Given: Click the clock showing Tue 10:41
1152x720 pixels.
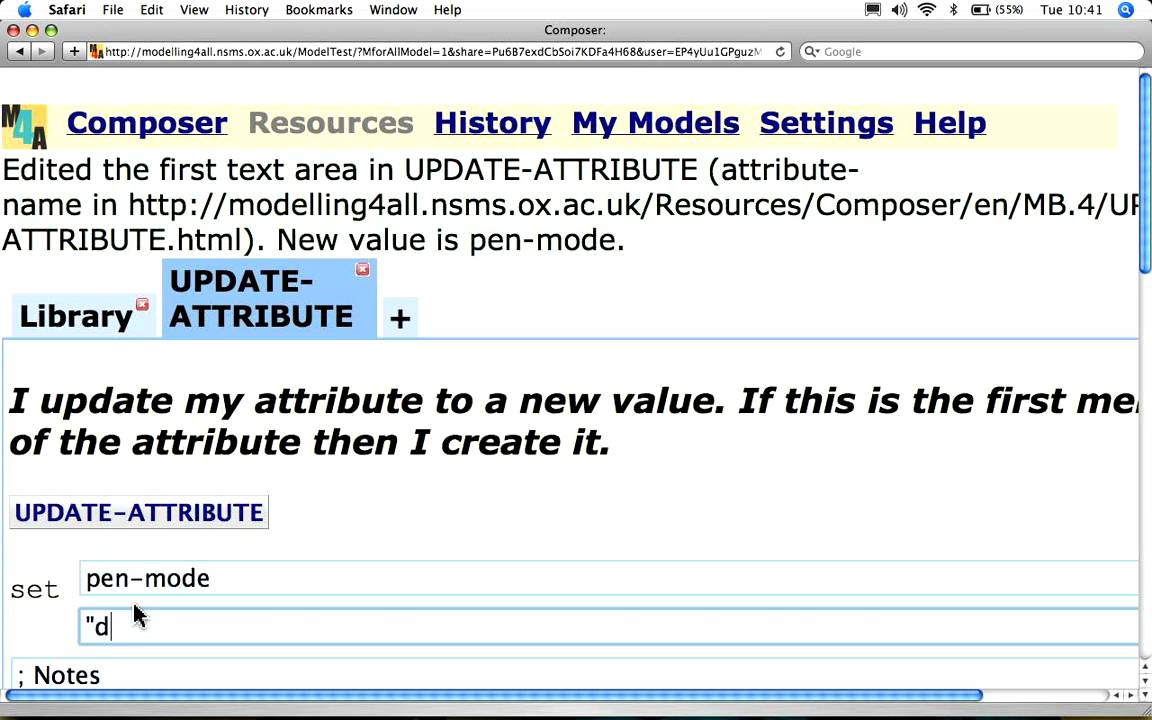Looking at the screenshot, I should click(1071, 10).
